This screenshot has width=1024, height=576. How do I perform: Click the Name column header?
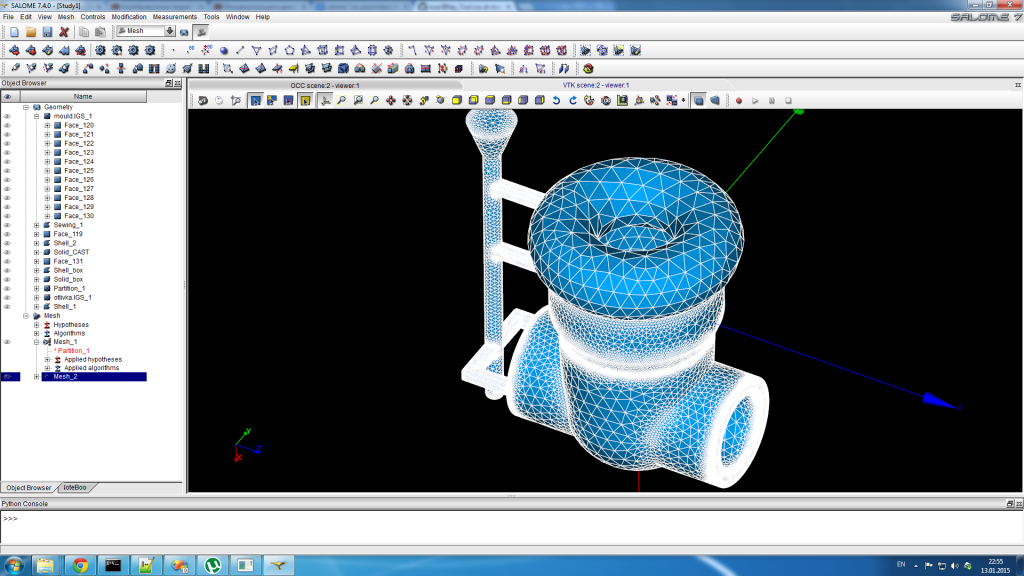coord(83,96)
